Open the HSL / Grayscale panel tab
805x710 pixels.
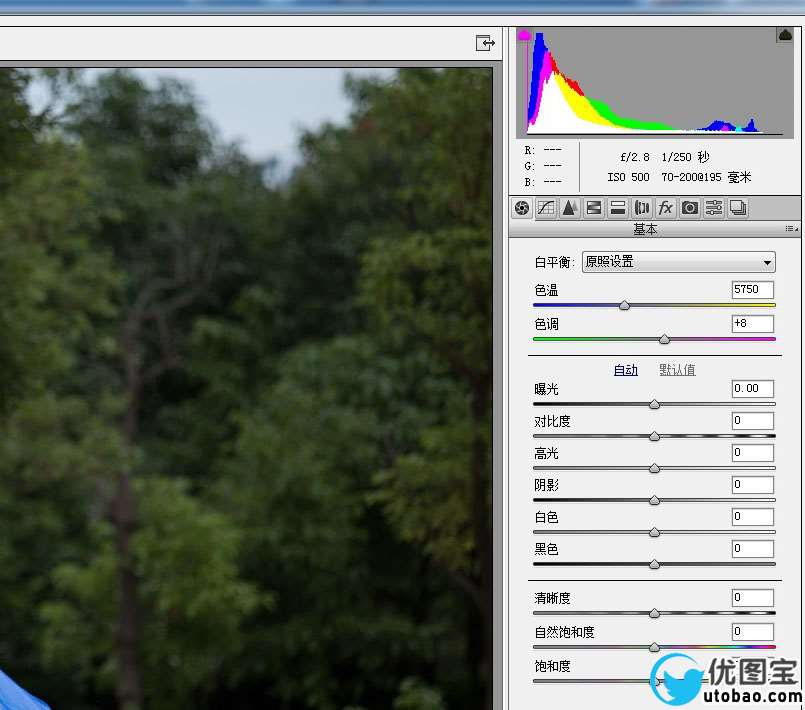593,208
